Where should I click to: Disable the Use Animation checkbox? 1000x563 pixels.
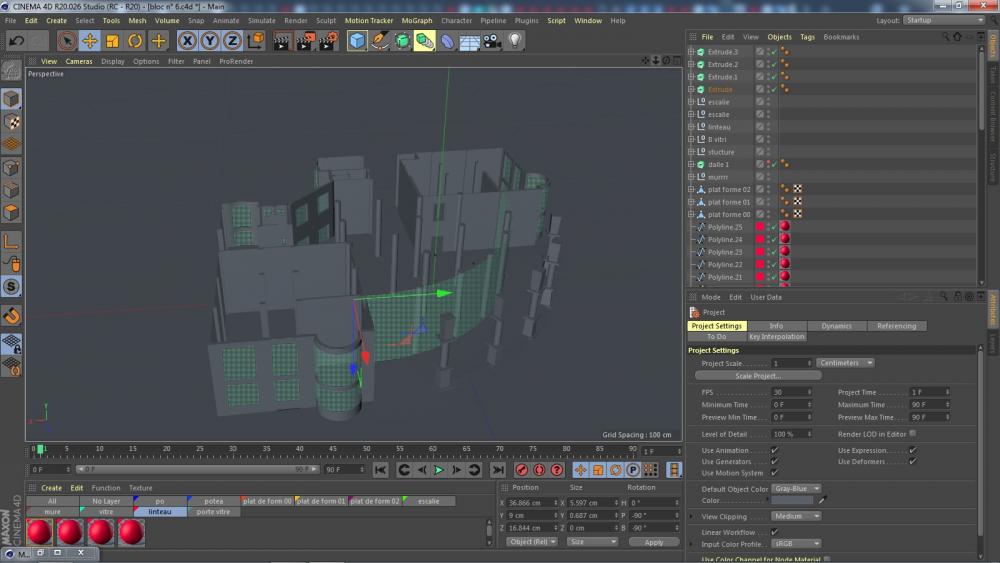(x=775, y=450)
